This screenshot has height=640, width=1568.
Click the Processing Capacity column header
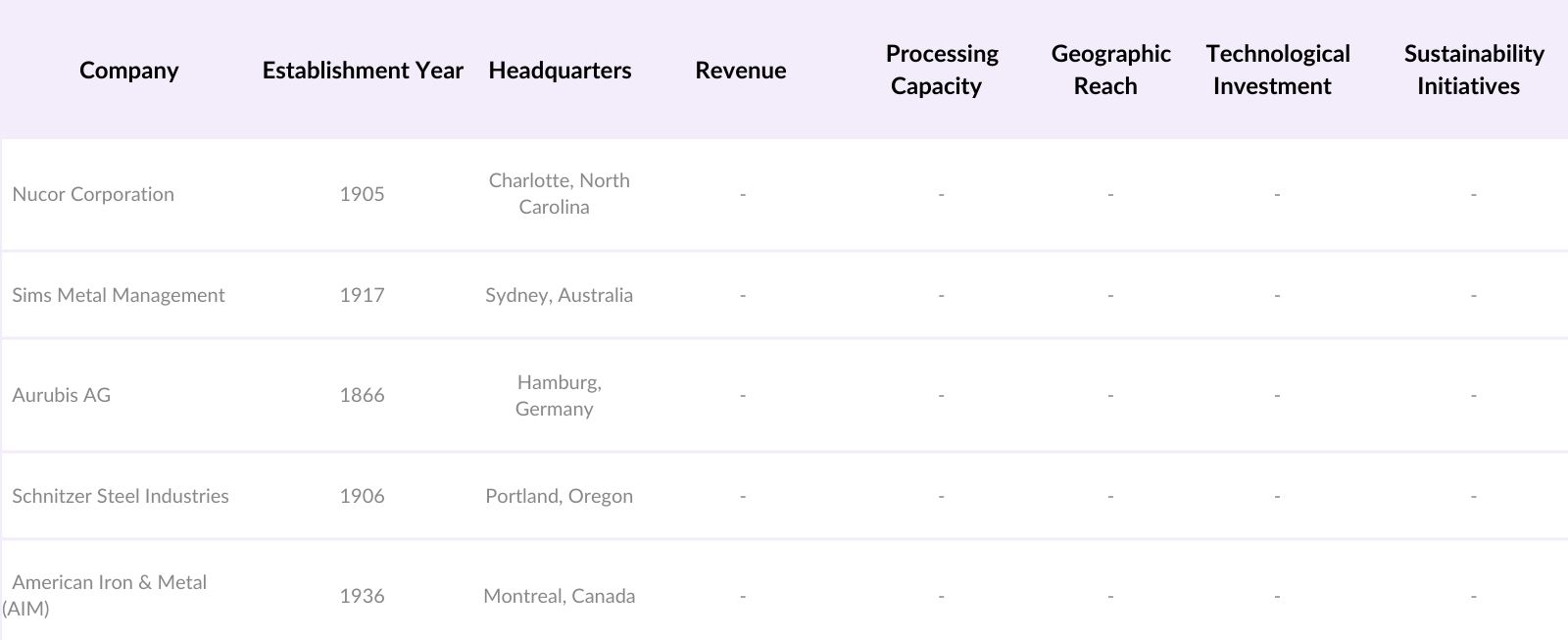(941, 70)
